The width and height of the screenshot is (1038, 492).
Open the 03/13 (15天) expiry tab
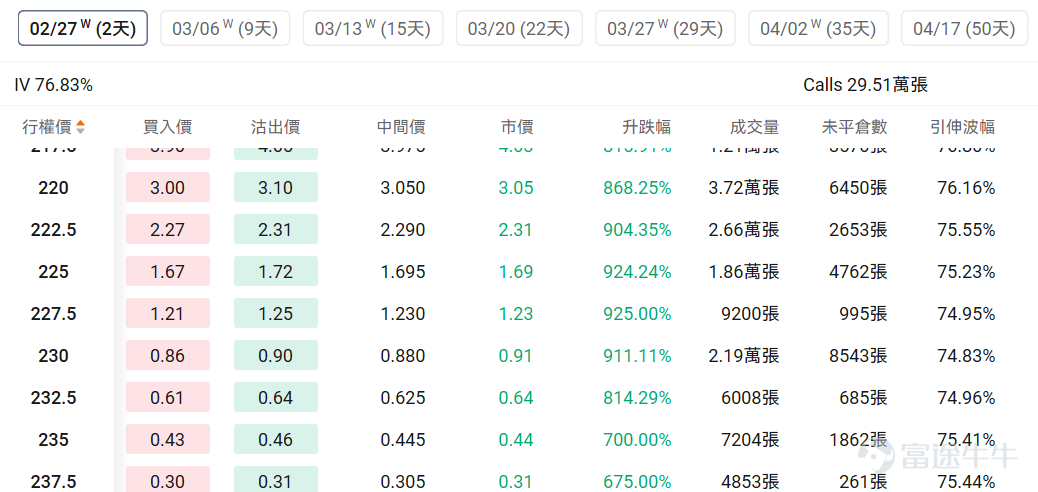point(373,28)
